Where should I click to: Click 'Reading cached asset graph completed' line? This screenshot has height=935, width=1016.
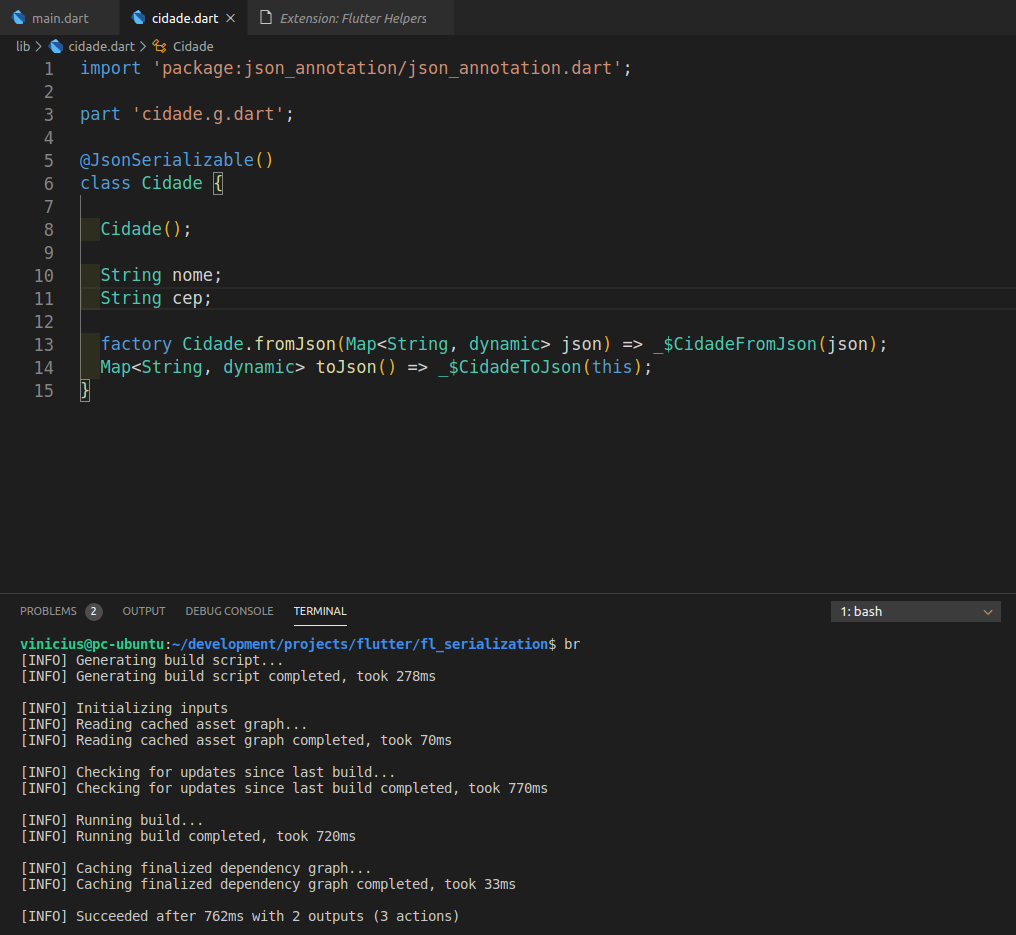pyautogui.click(x=237, y=740)
